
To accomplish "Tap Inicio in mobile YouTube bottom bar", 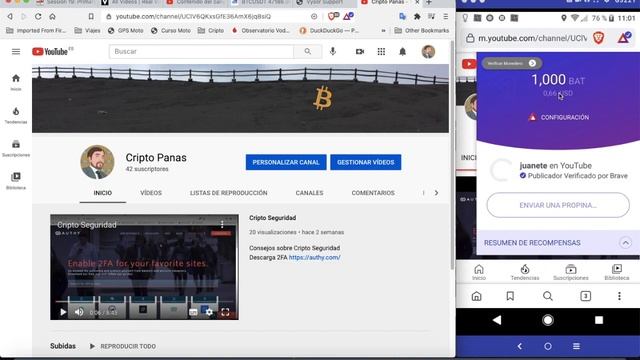I will click(479, 272).
